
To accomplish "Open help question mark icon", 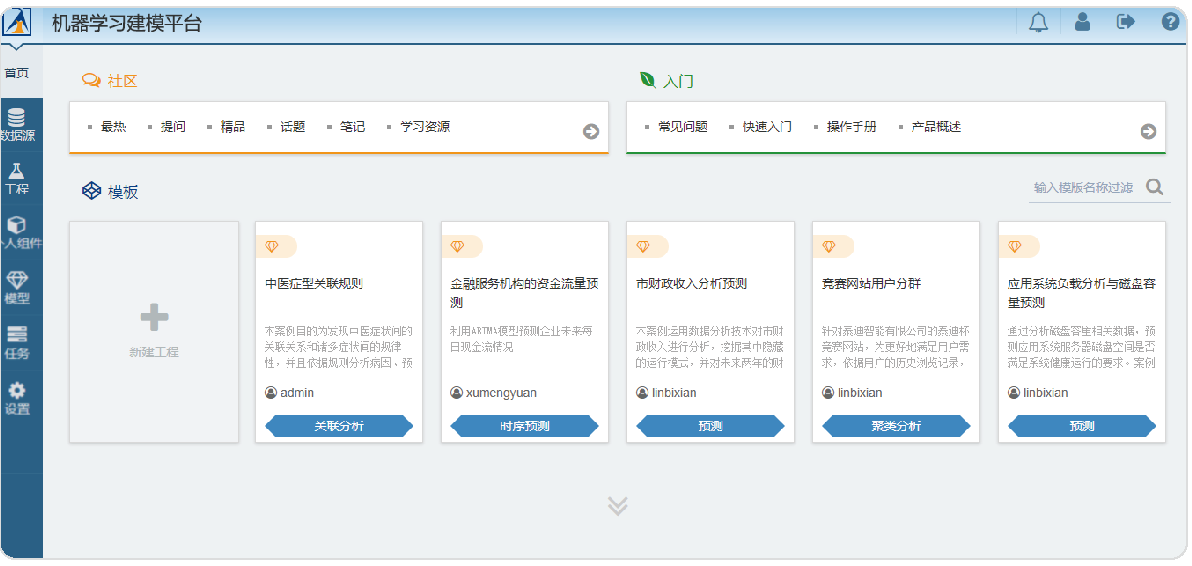I will tap(1170, 22).
